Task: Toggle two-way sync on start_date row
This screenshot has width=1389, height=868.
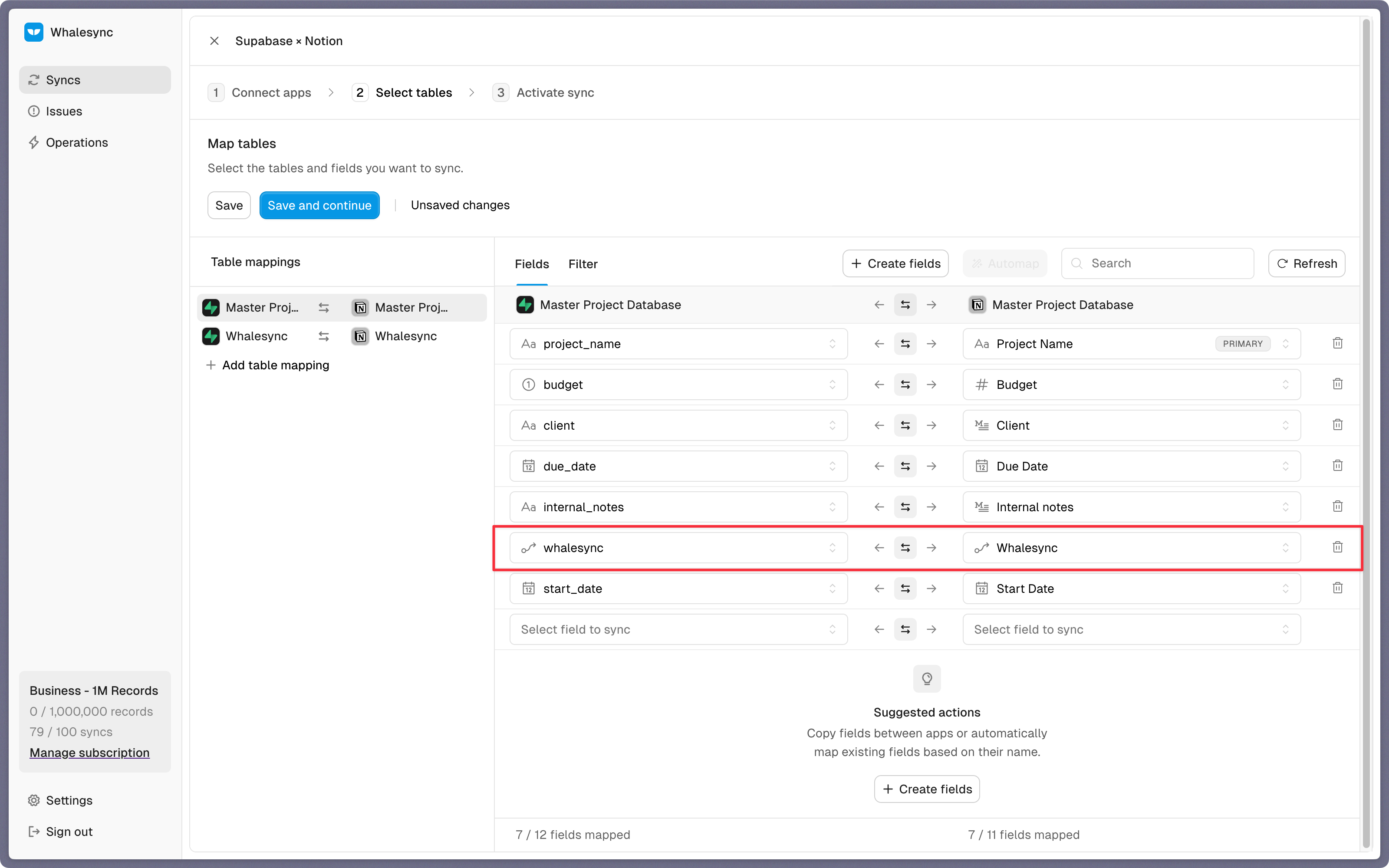Action: (x=905, y=589)
